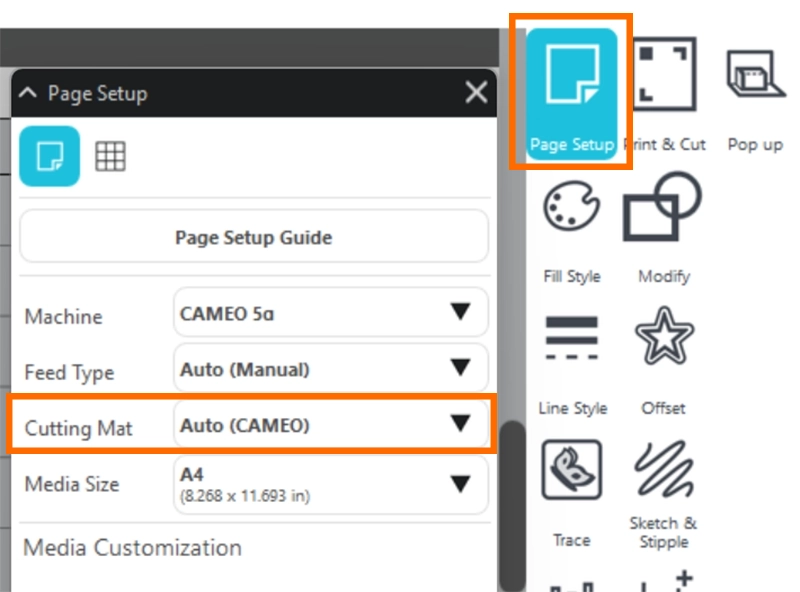Open the Line Style panel
Viewport: 800px width, 592px height.
click(x=572, y=340)
